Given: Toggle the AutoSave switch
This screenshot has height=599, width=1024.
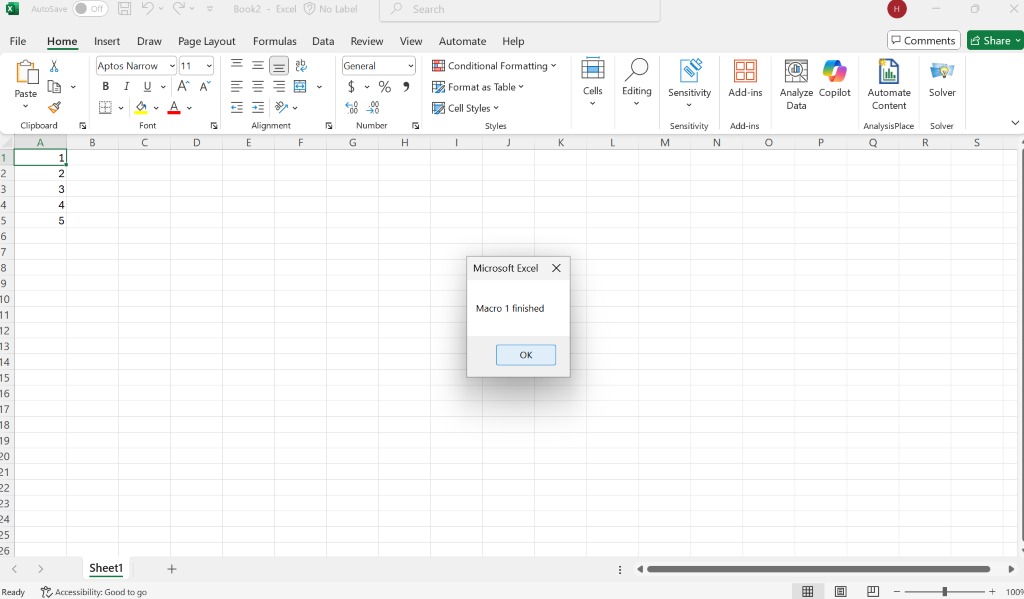Looking at the screenshot, I should 90,9.
